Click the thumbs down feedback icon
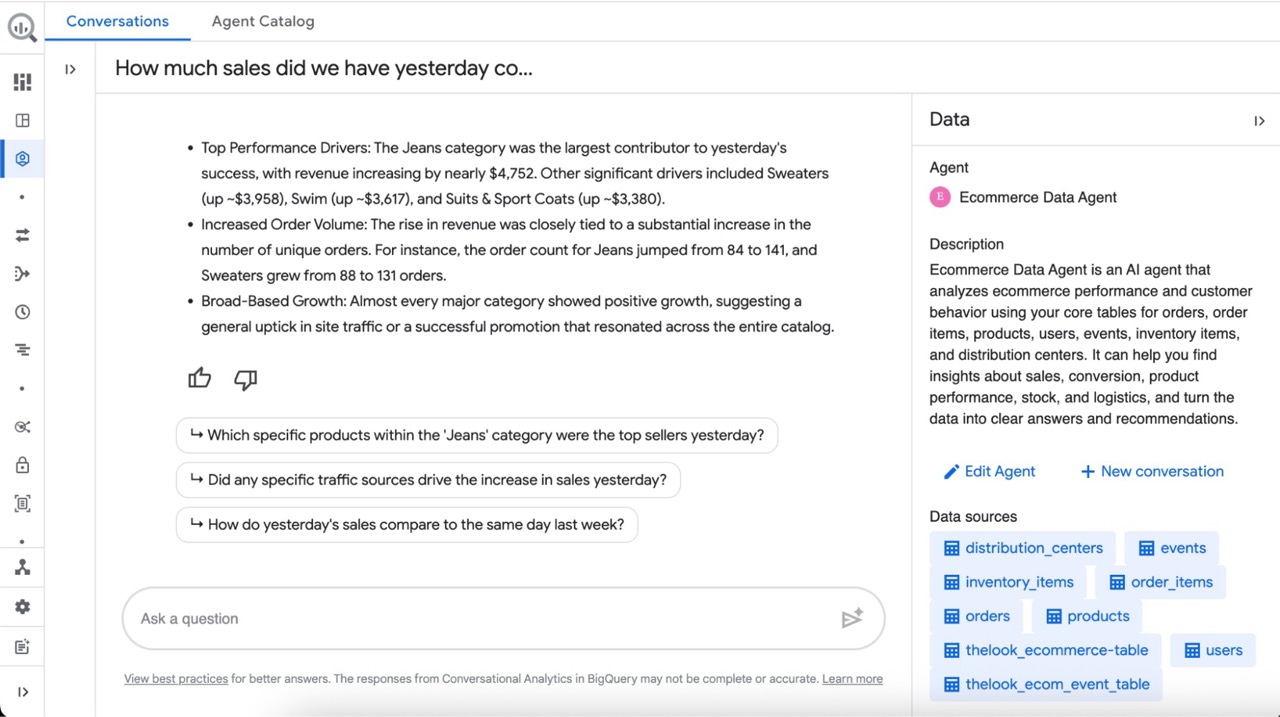 [x=245, y=379]
